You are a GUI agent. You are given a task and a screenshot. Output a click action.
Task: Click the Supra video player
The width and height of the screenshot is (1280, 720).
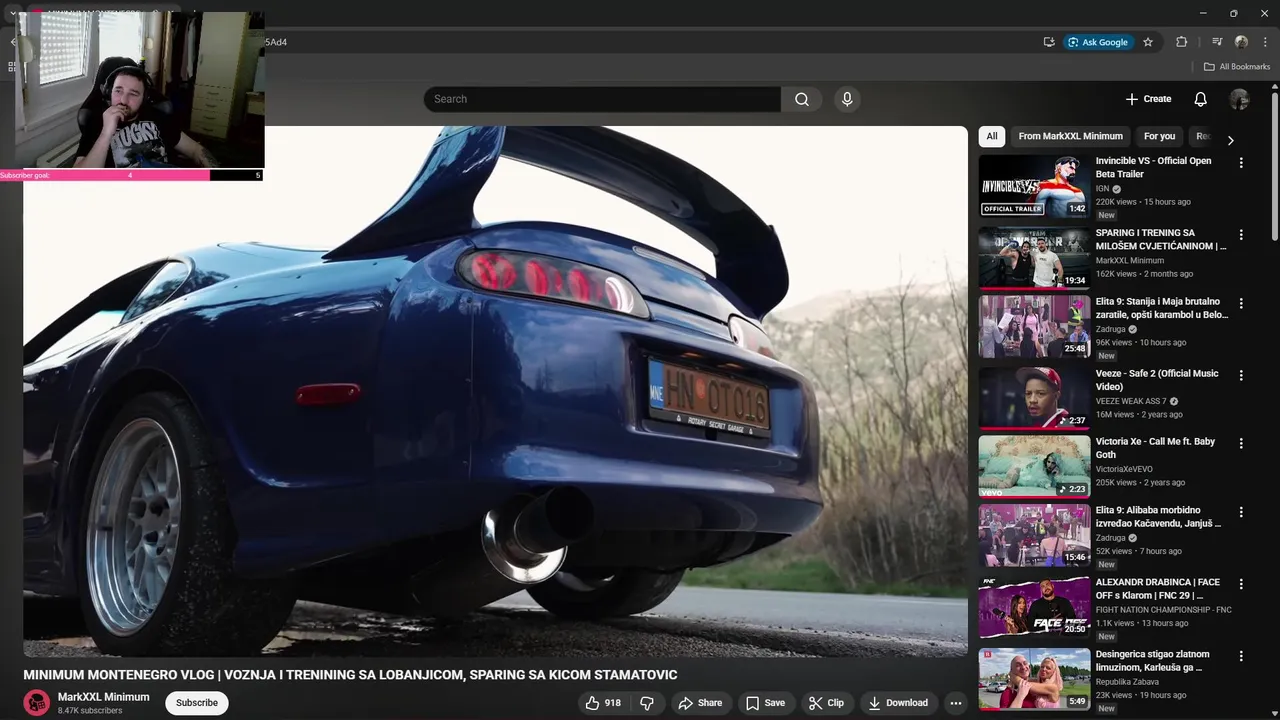click(x=495, y=391)
